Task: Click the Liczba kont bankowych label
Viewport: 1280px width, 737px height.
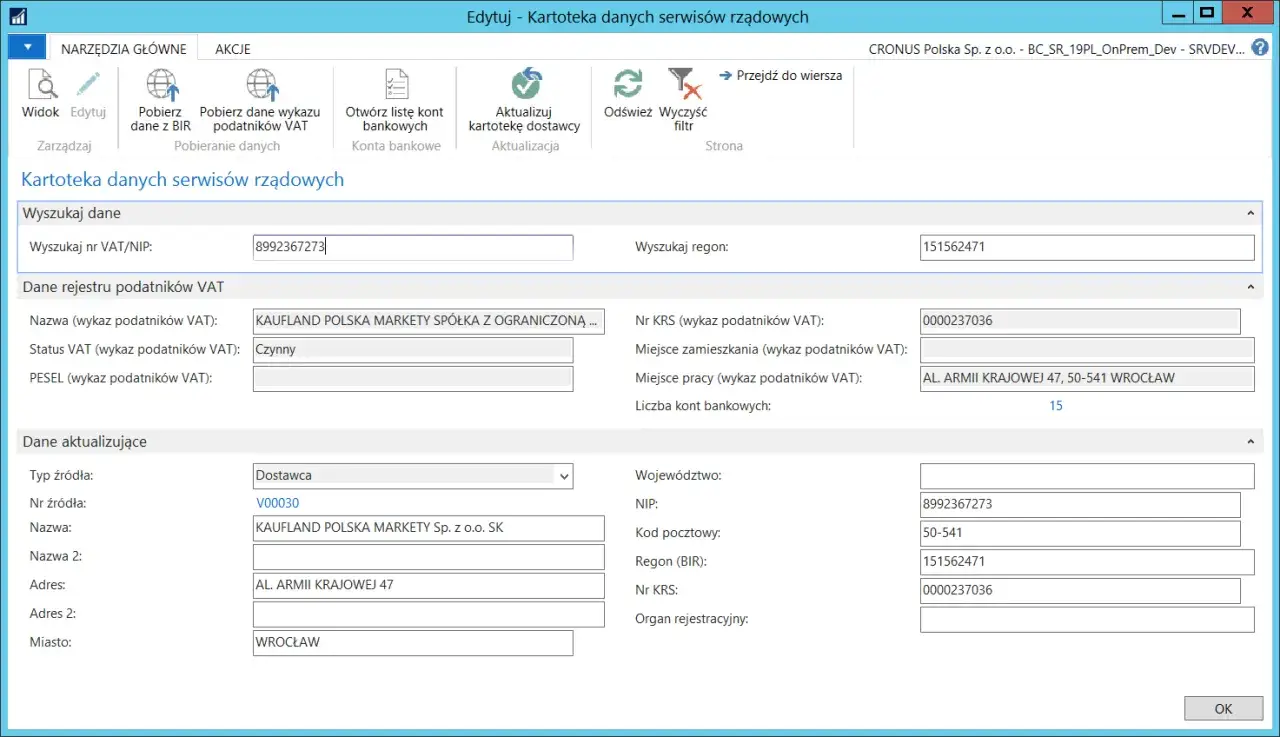Action: pyautogui.click(x=703, y=406)
